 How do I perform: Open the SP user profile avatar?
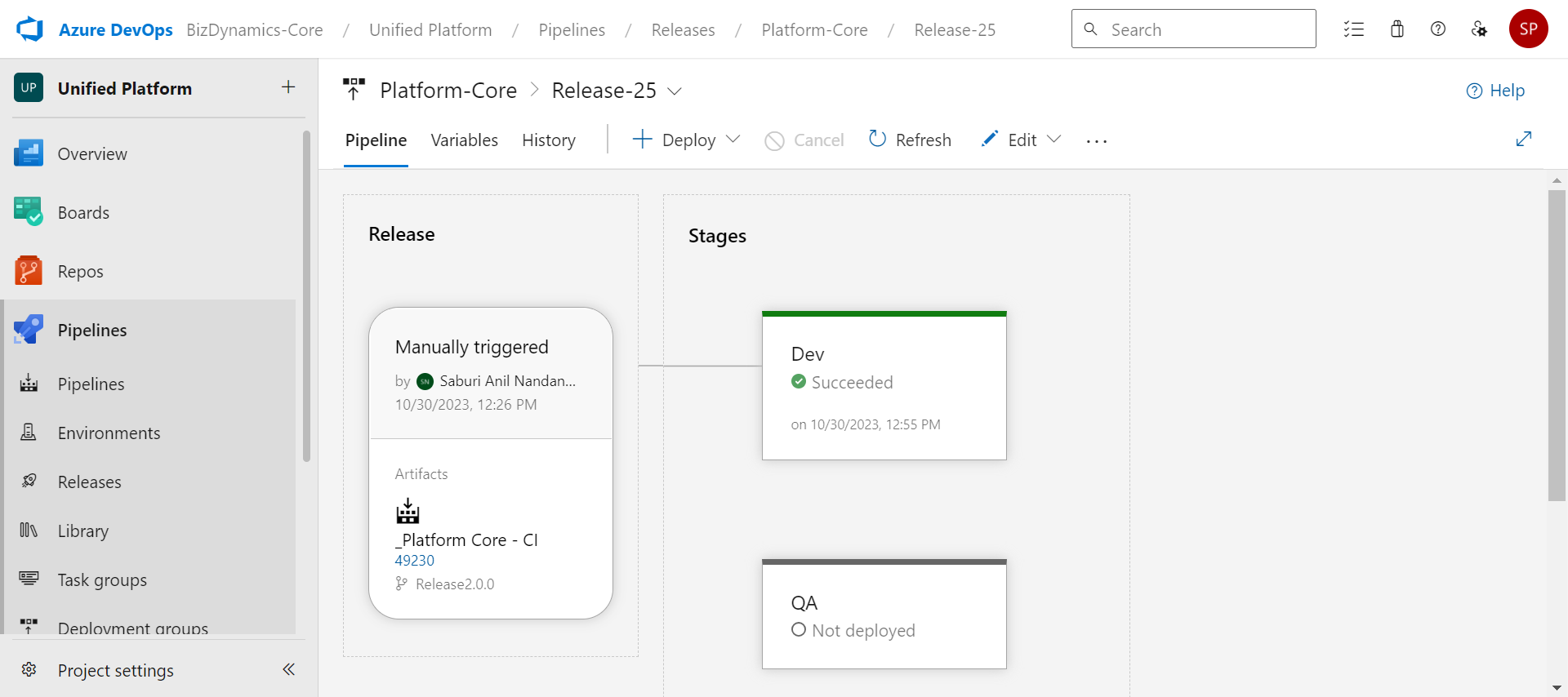coord(1529,29)
